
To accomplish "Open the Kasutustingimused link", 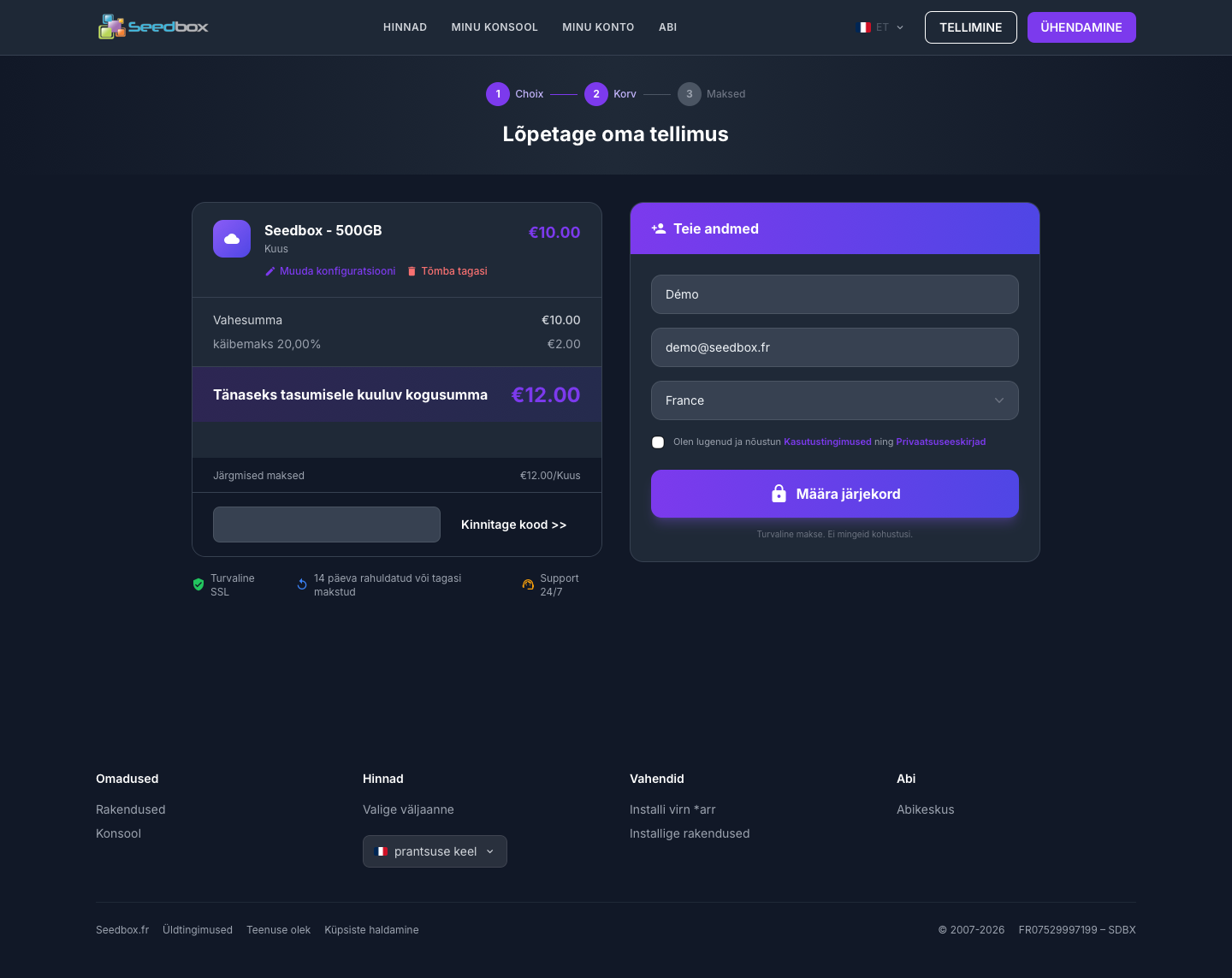I will point(827,442).
